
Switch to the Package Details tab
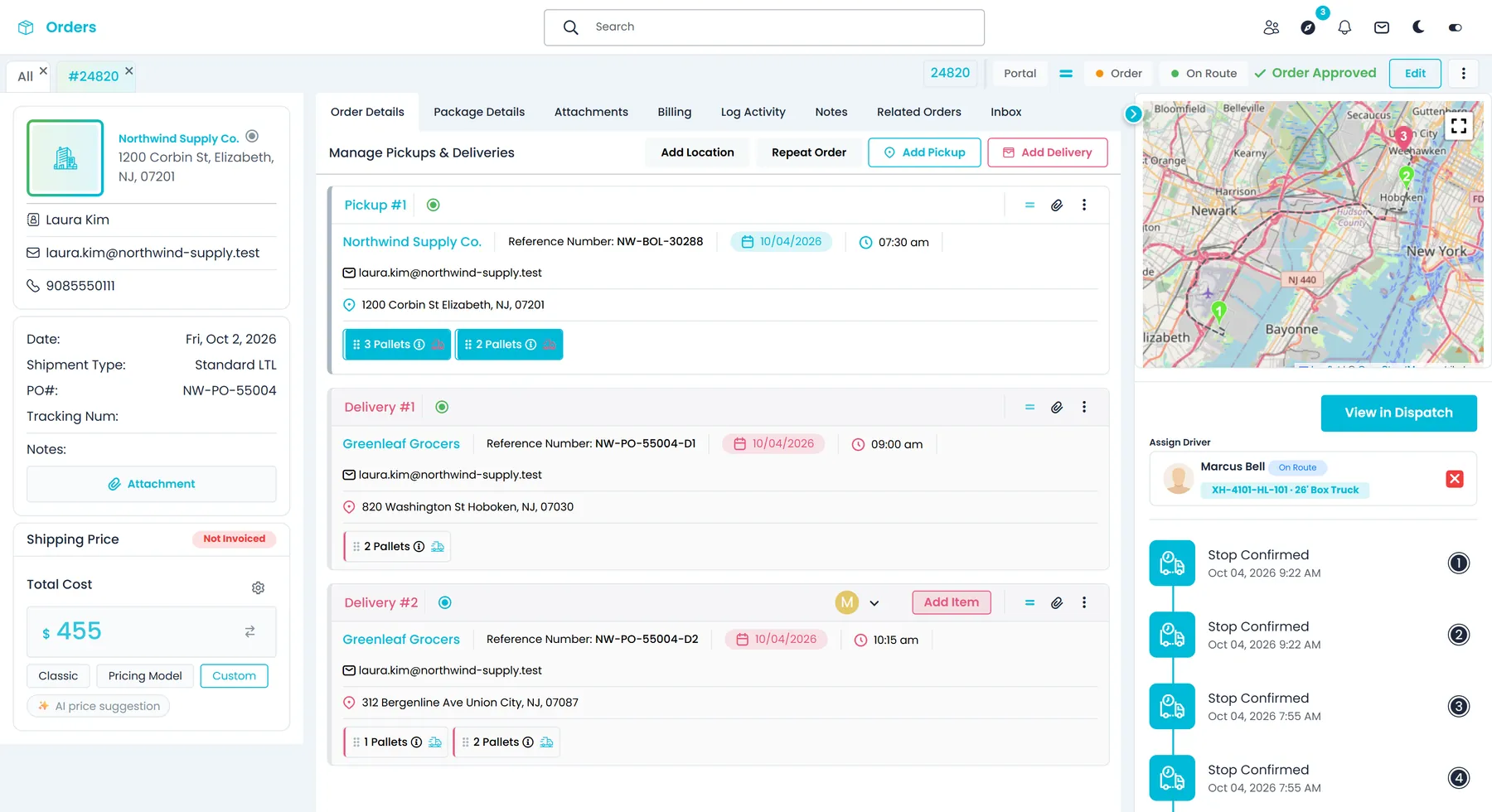click(479, 112)
